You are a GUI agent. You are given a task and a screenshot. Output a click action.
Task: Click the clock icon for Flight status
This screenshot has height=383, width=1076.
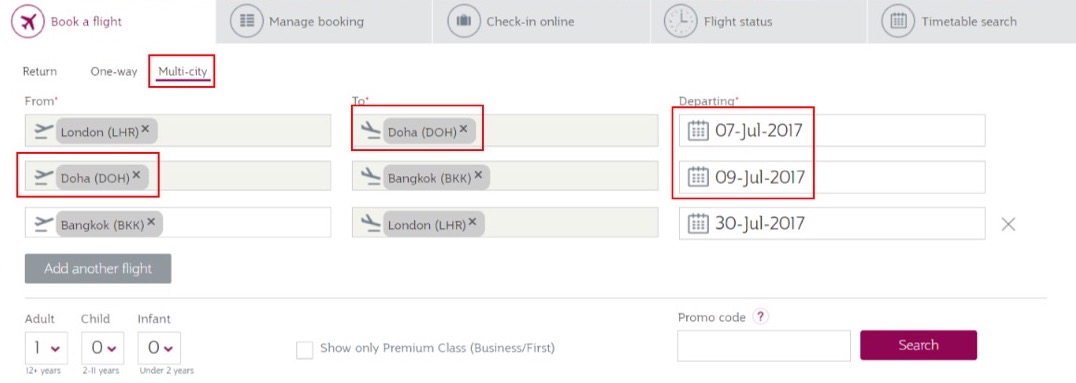click(680, 21)
